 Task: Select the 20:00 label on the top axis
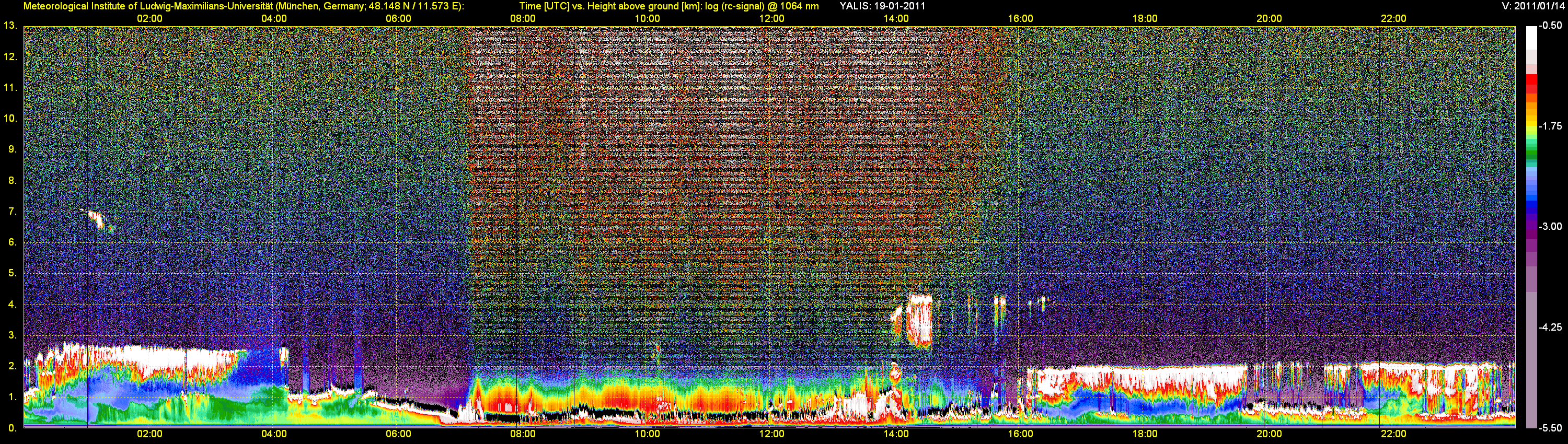coord(1269,19)
